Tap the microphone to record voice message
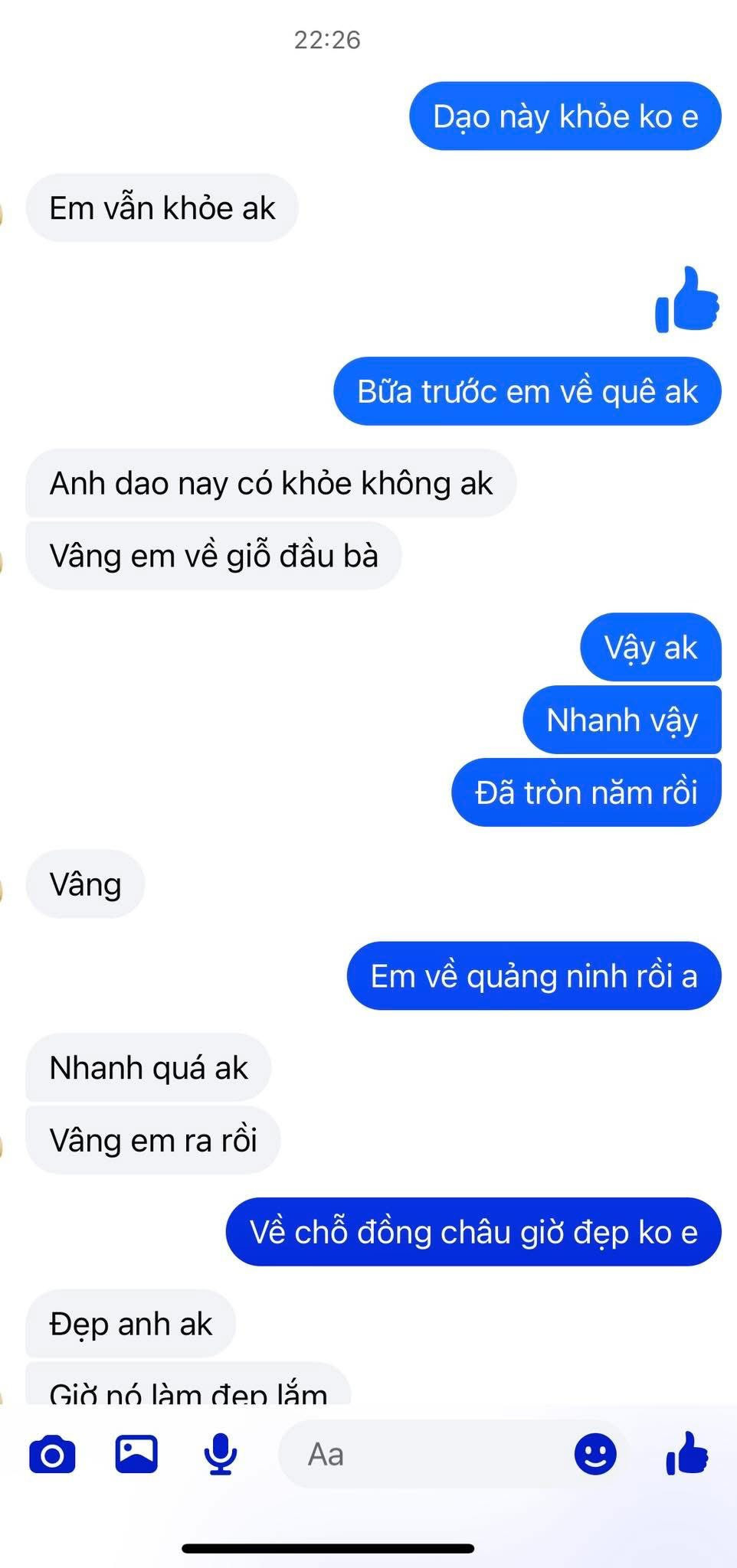 (x=221, y=1454)
